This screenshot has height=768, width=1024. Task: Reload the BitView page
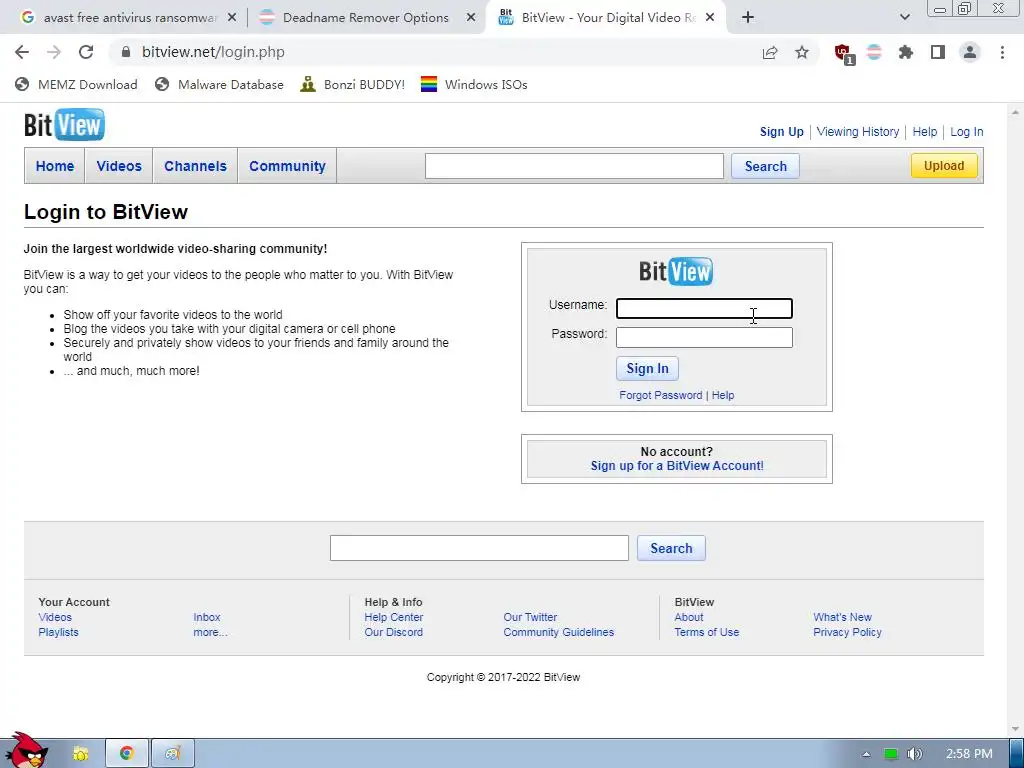(86, 52)
